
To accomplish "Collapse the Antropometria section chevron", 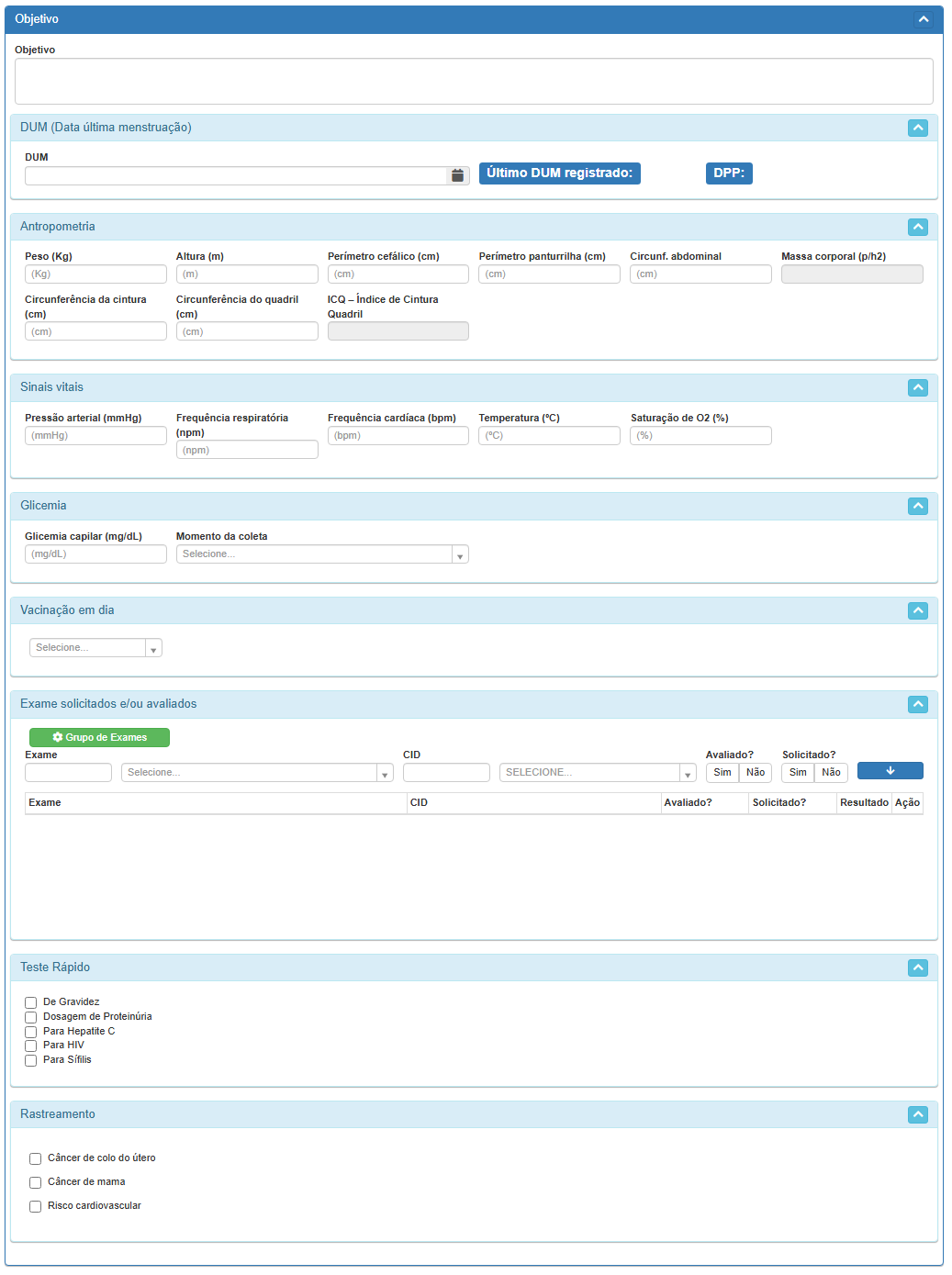I will (x=917, y=227).
